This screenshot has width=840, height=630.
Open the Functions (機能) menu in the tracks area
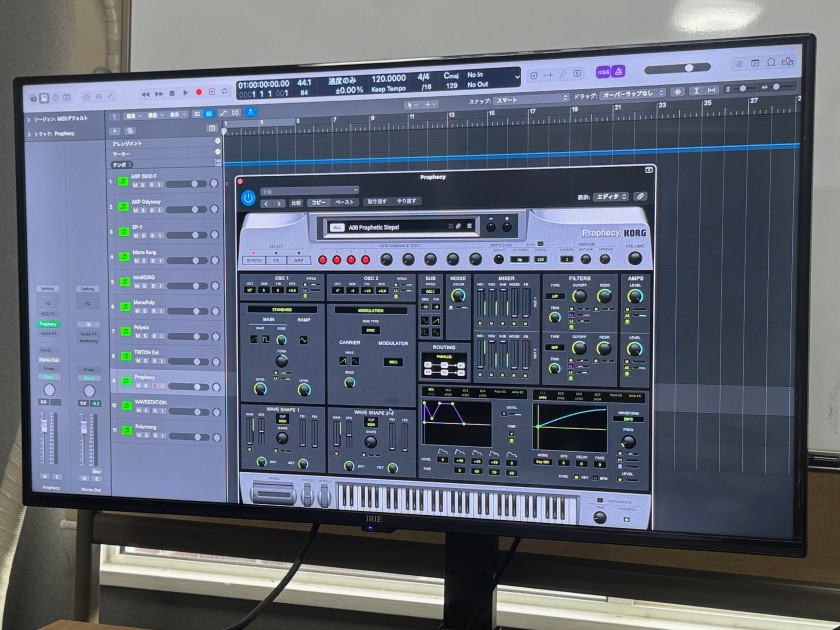coord(155,115)
